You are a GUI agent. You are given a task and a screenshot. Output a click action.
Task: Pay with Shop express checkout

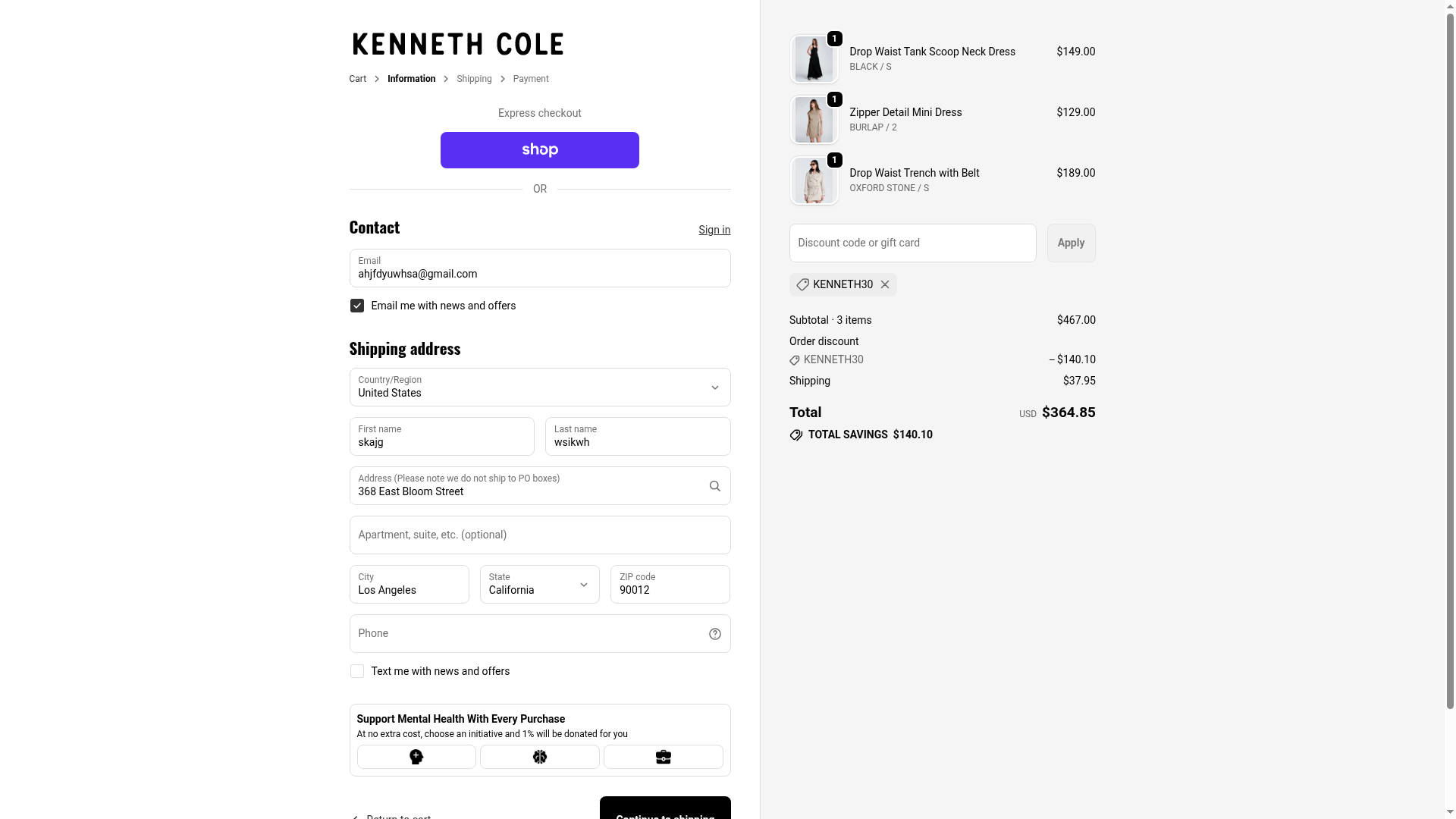pyautogui.click(x=539, y=150)
